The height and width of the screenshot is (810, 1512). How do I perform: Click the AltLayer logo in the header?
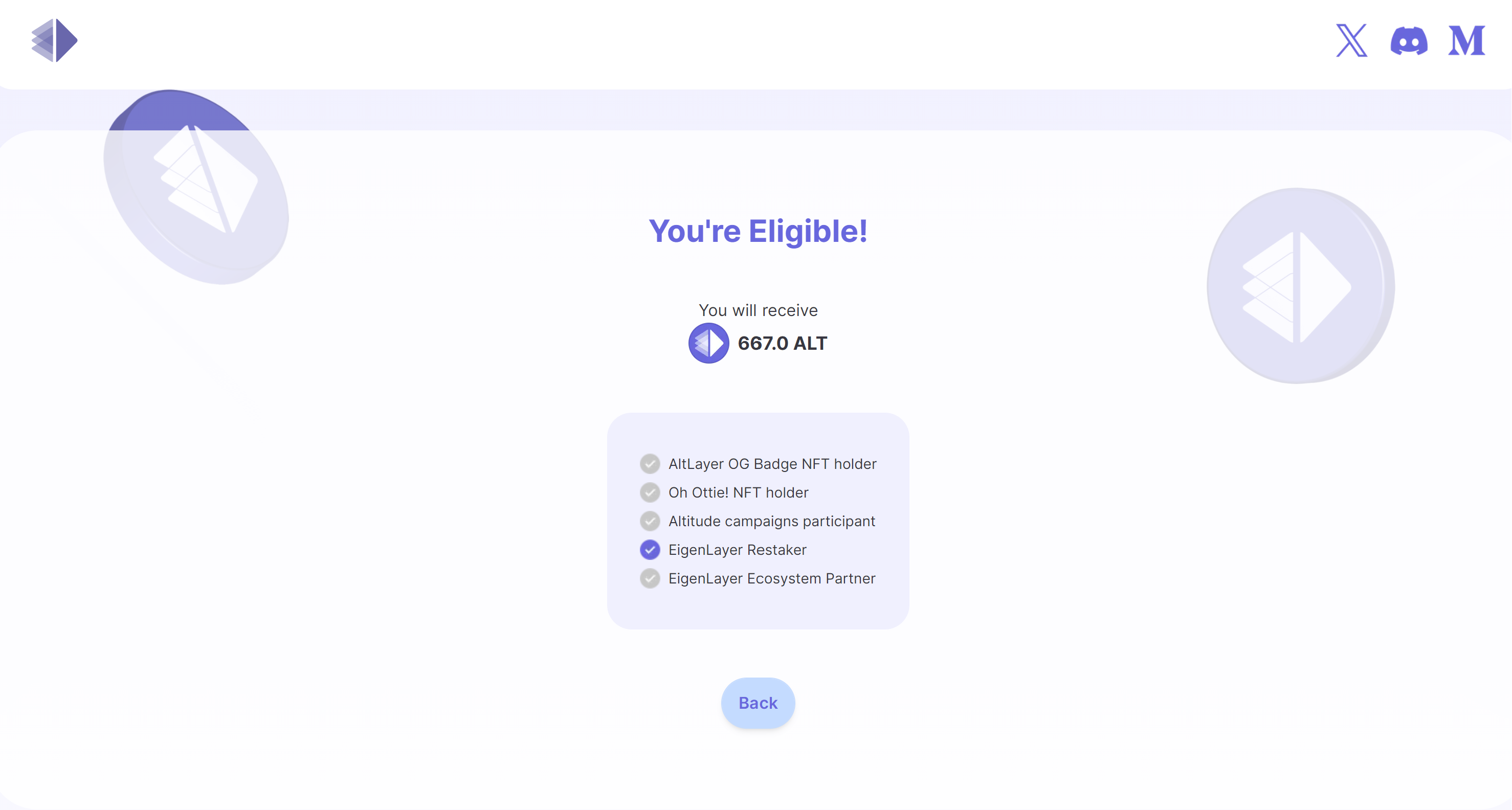tap(54, 40)
